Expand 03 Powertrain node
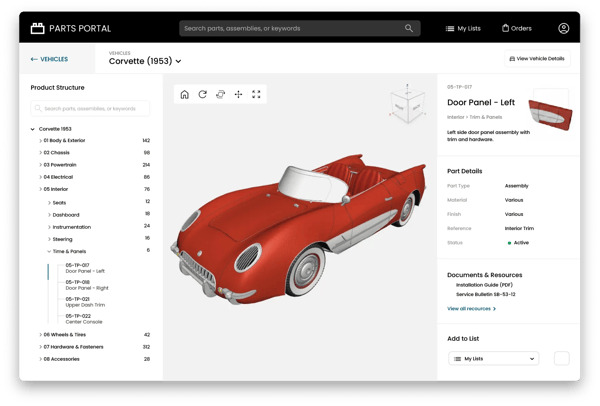 (x=40, y=165)
